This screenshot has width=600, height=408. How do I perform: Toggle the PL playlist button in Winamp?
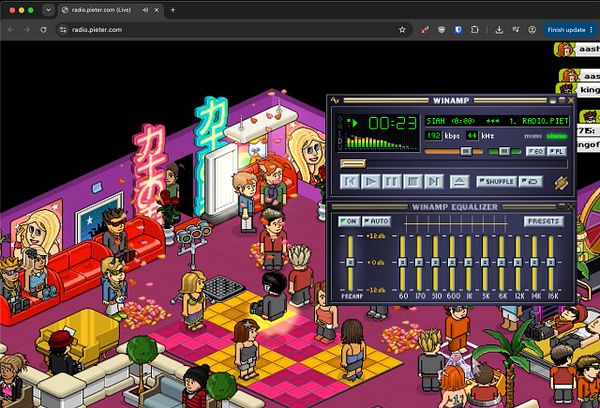557,151
